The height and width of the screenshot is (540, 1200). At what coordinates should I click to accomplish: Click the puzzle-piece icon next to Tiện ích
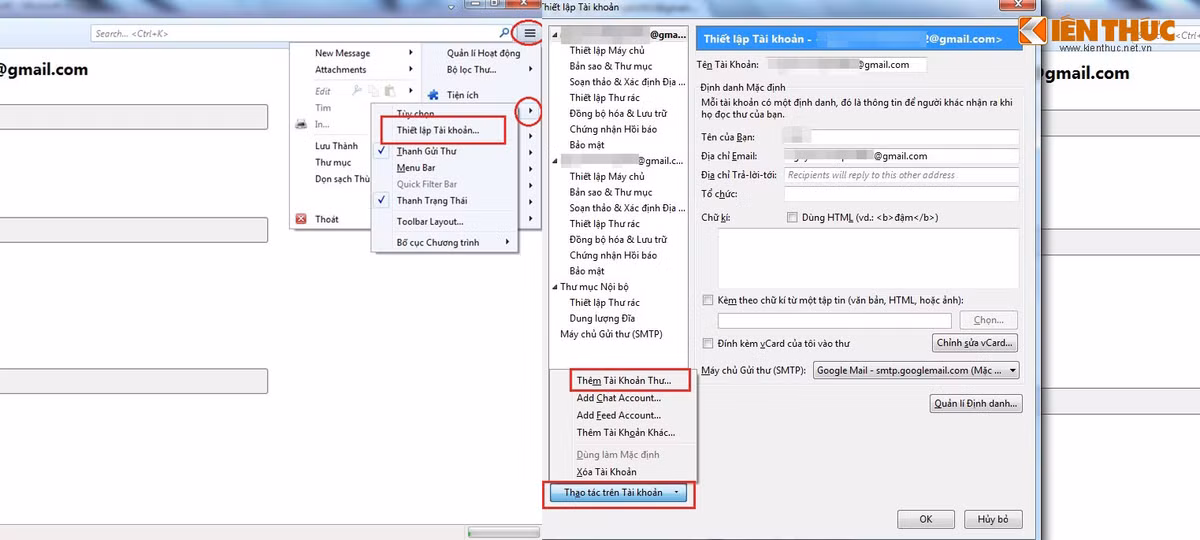tap(433, 95)
